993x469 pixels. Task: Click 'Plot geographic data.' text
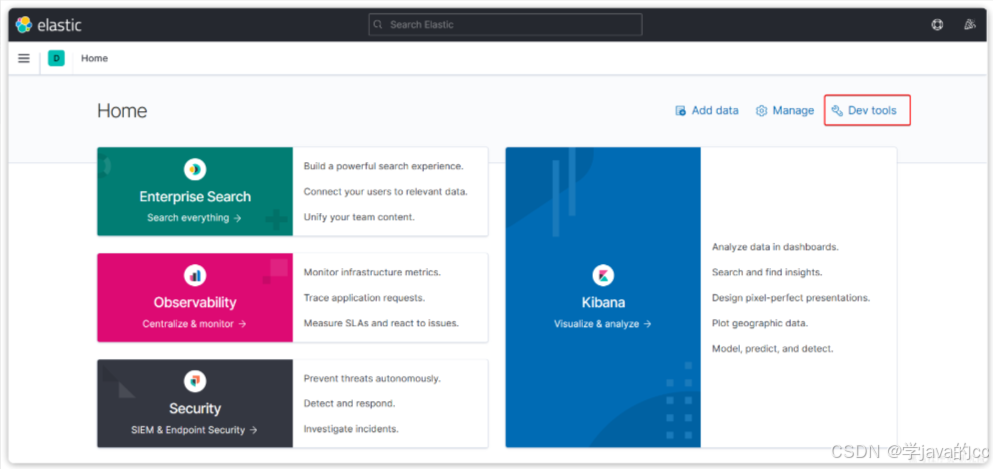[x=760, y=323]
